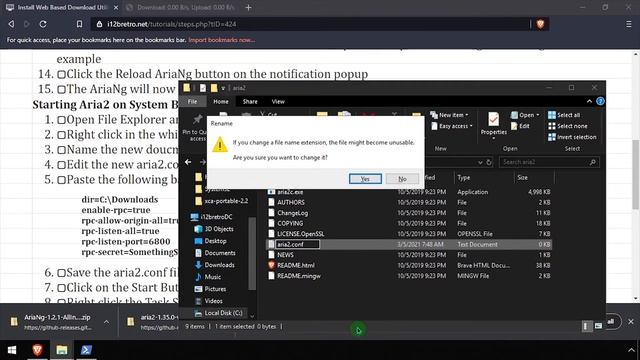640x360 pixels.
Task: Check the Paste the following step checkbox
Action: point(62,180)
